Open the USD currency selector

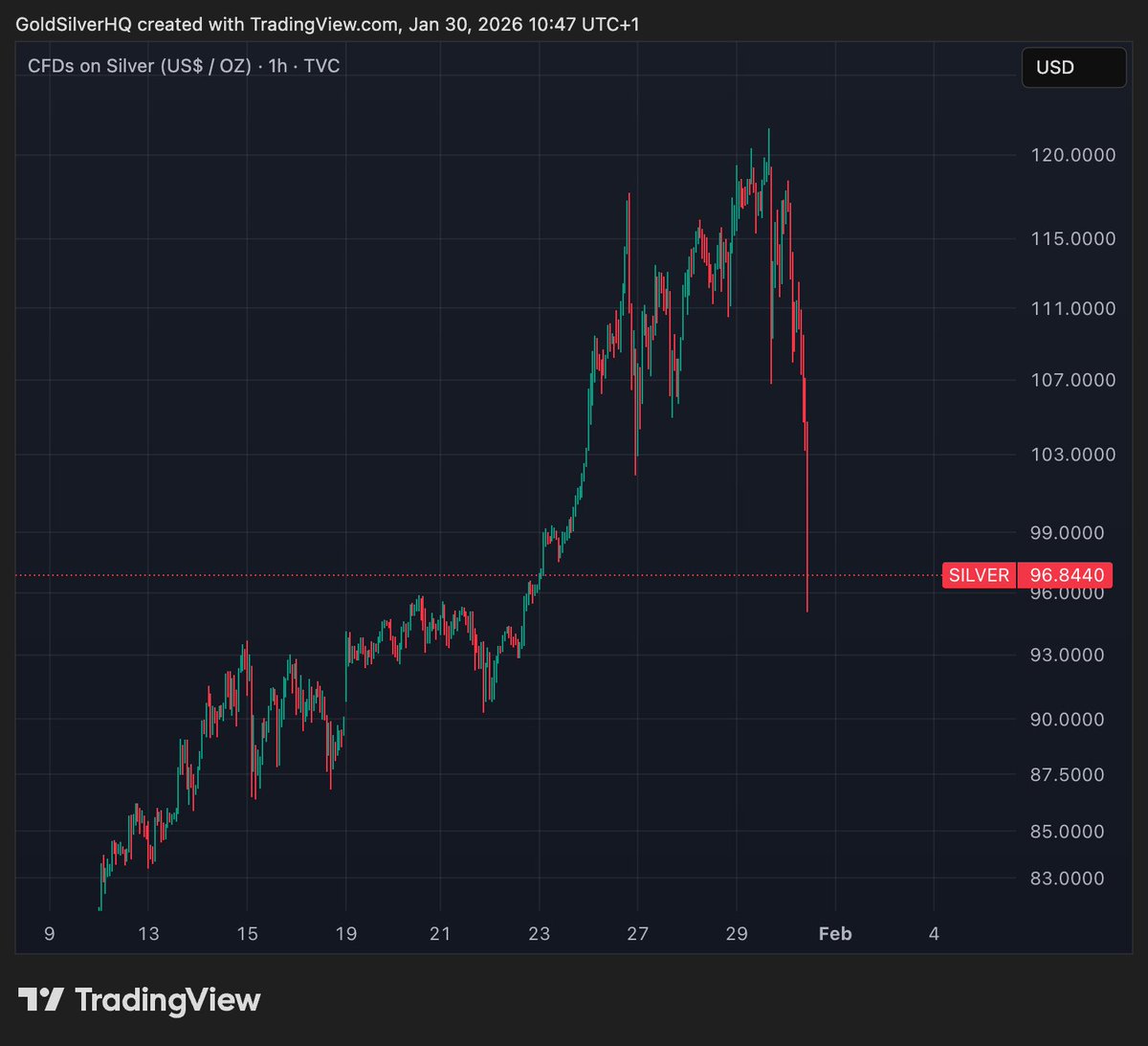click(1073, 67)
